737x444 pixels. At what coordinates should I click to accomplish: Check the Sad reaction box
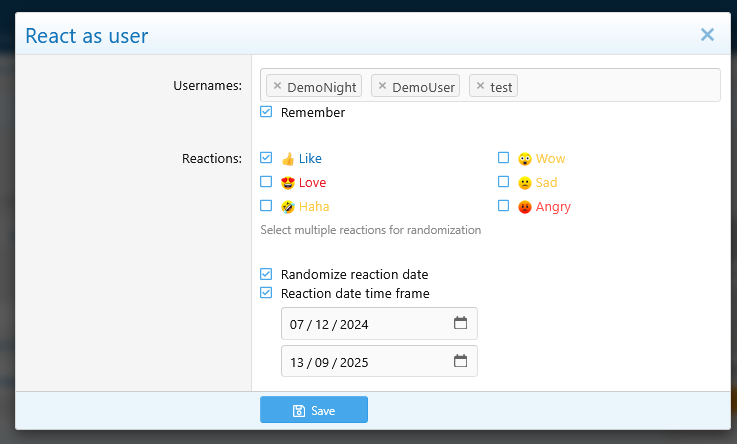click(x=504, y=182)
